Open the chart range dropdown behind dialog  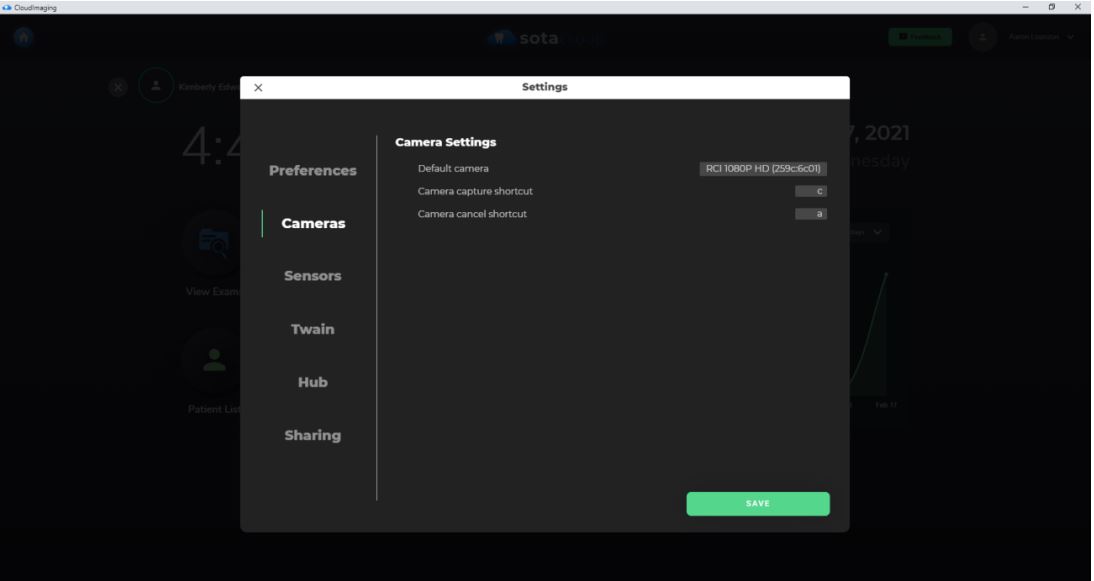pos(868,232)
